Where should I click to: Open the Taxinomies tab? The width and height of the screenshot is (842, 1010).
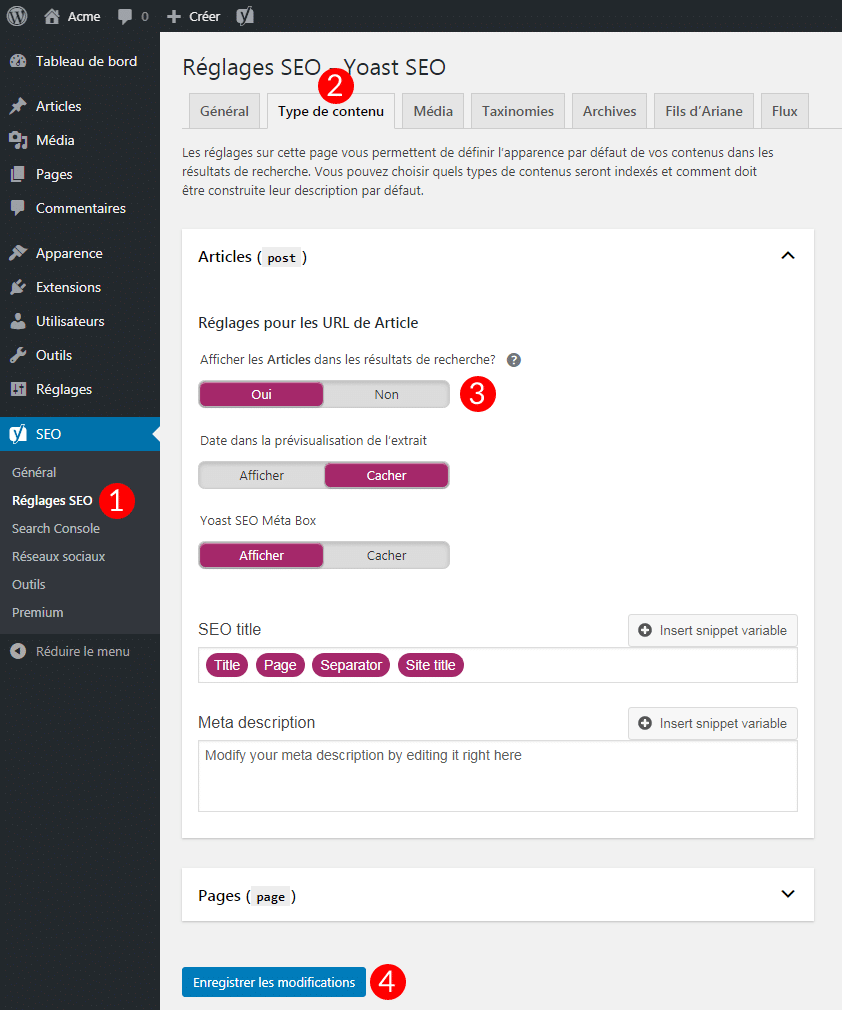(518, 111)
